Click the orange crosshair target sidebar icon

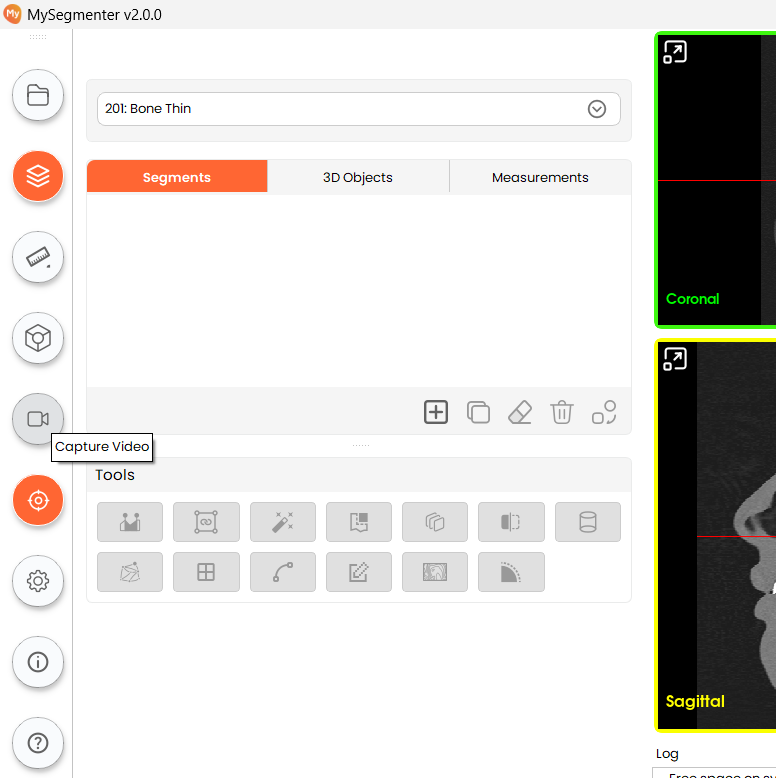click(38, 500)
